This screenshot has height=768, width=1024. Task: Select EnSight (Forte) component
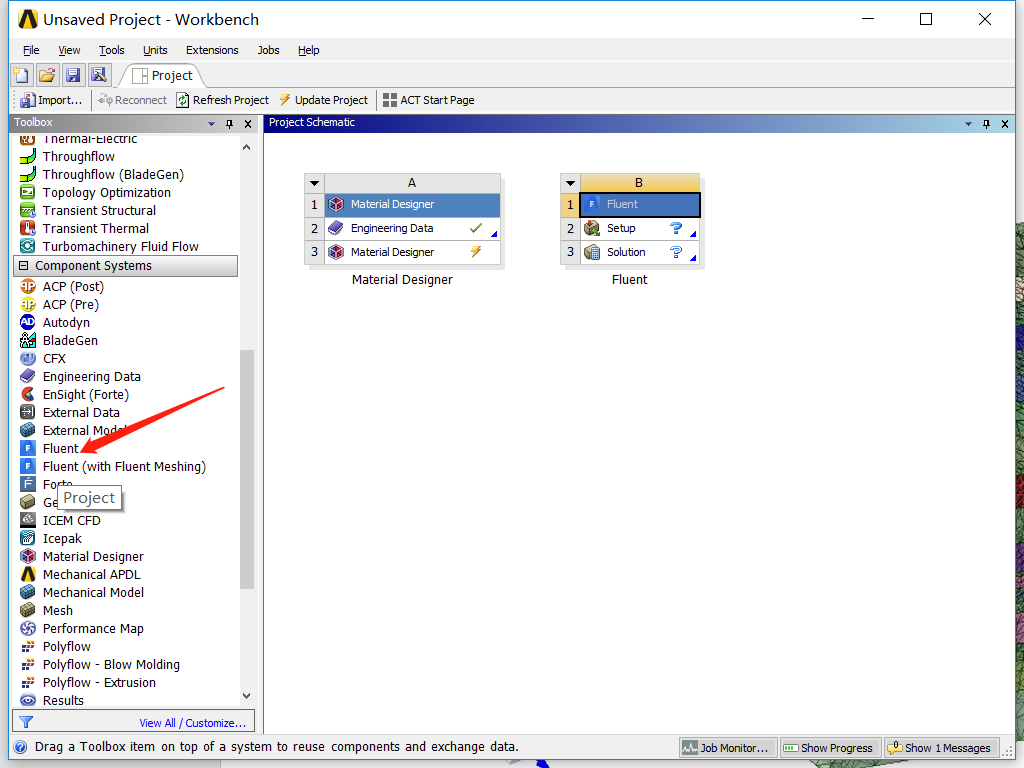click(x=86, y=394)
